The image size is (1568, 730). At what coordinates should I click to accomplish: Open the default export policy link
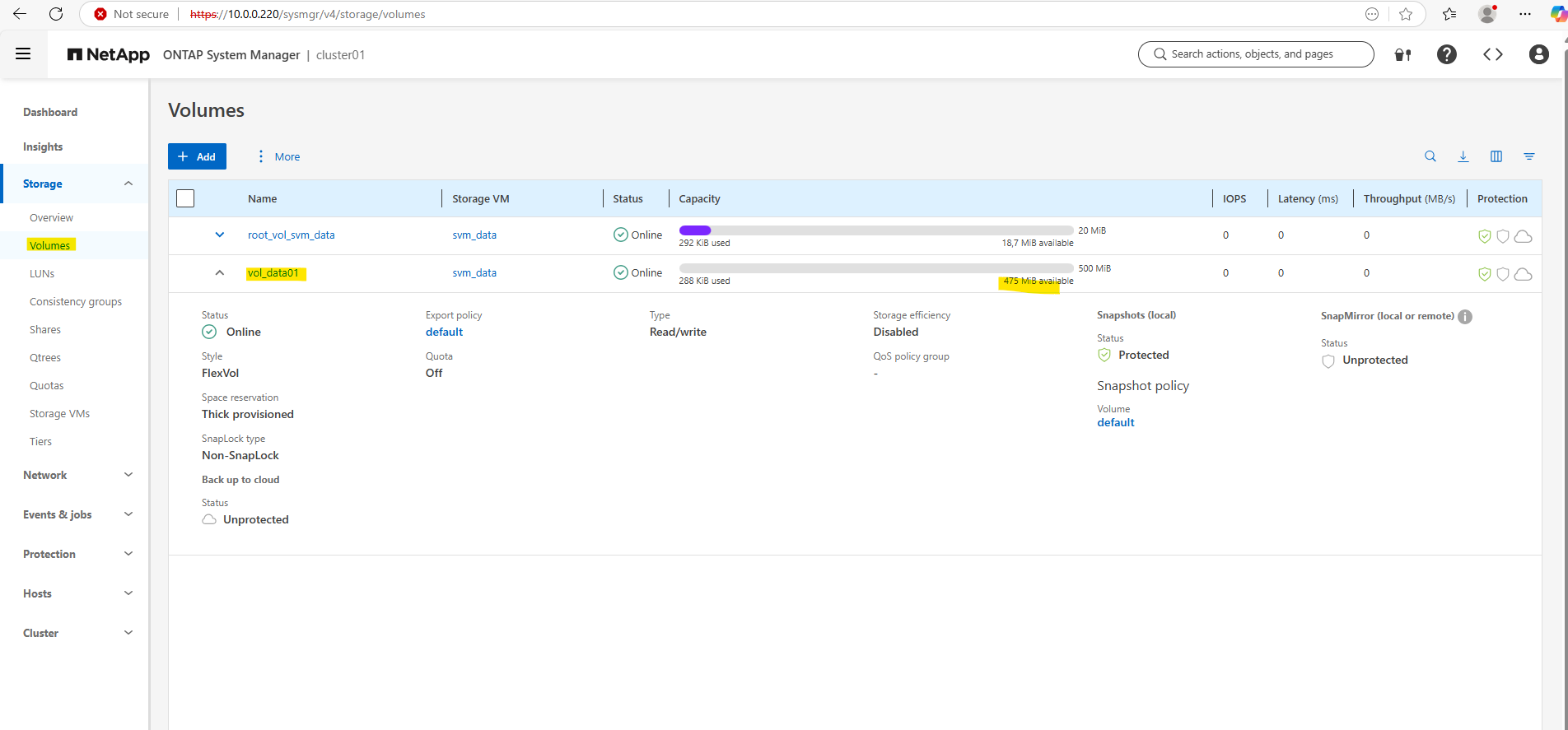[x=444, y=332]
